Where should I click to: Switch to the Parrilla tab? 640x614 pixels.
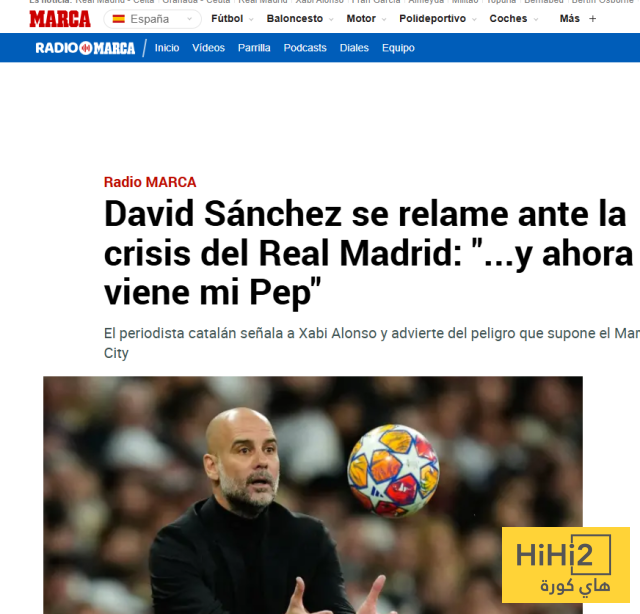pyautogui.click(x=254, y=48)
